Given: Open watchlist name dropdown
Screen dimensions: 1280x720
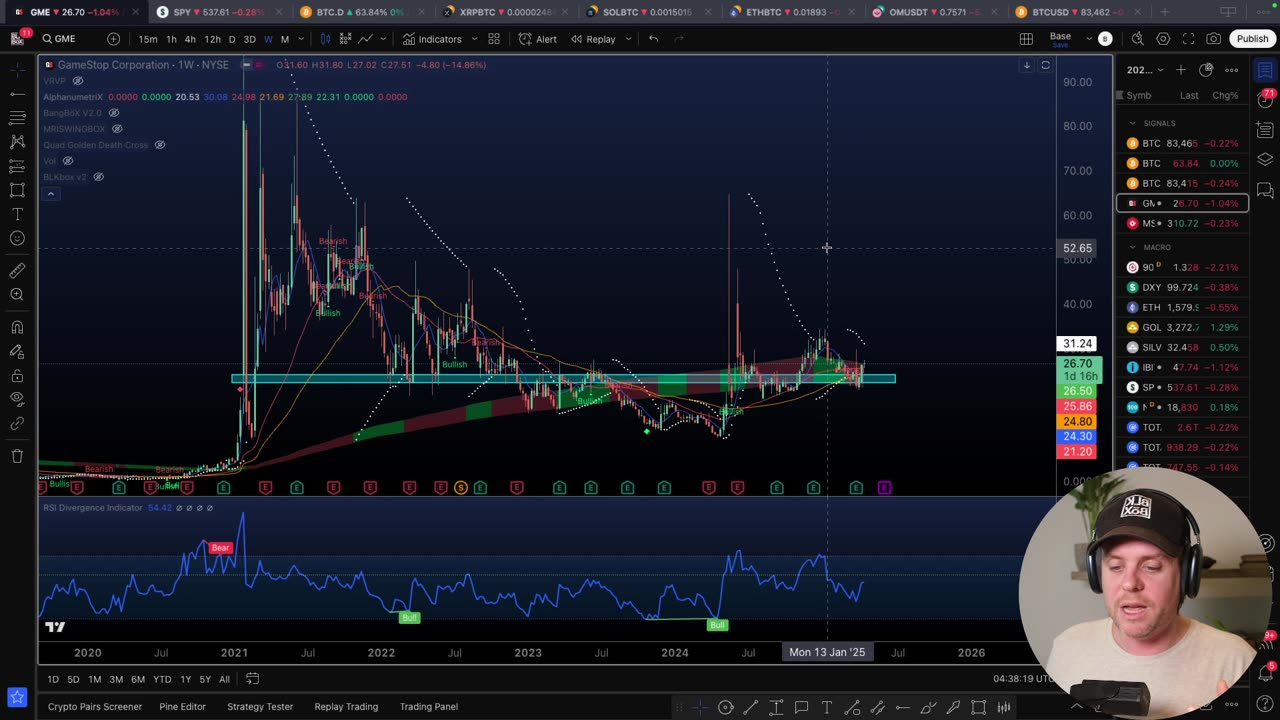Looking at the screenshot, I should (x=1146, y=70).
